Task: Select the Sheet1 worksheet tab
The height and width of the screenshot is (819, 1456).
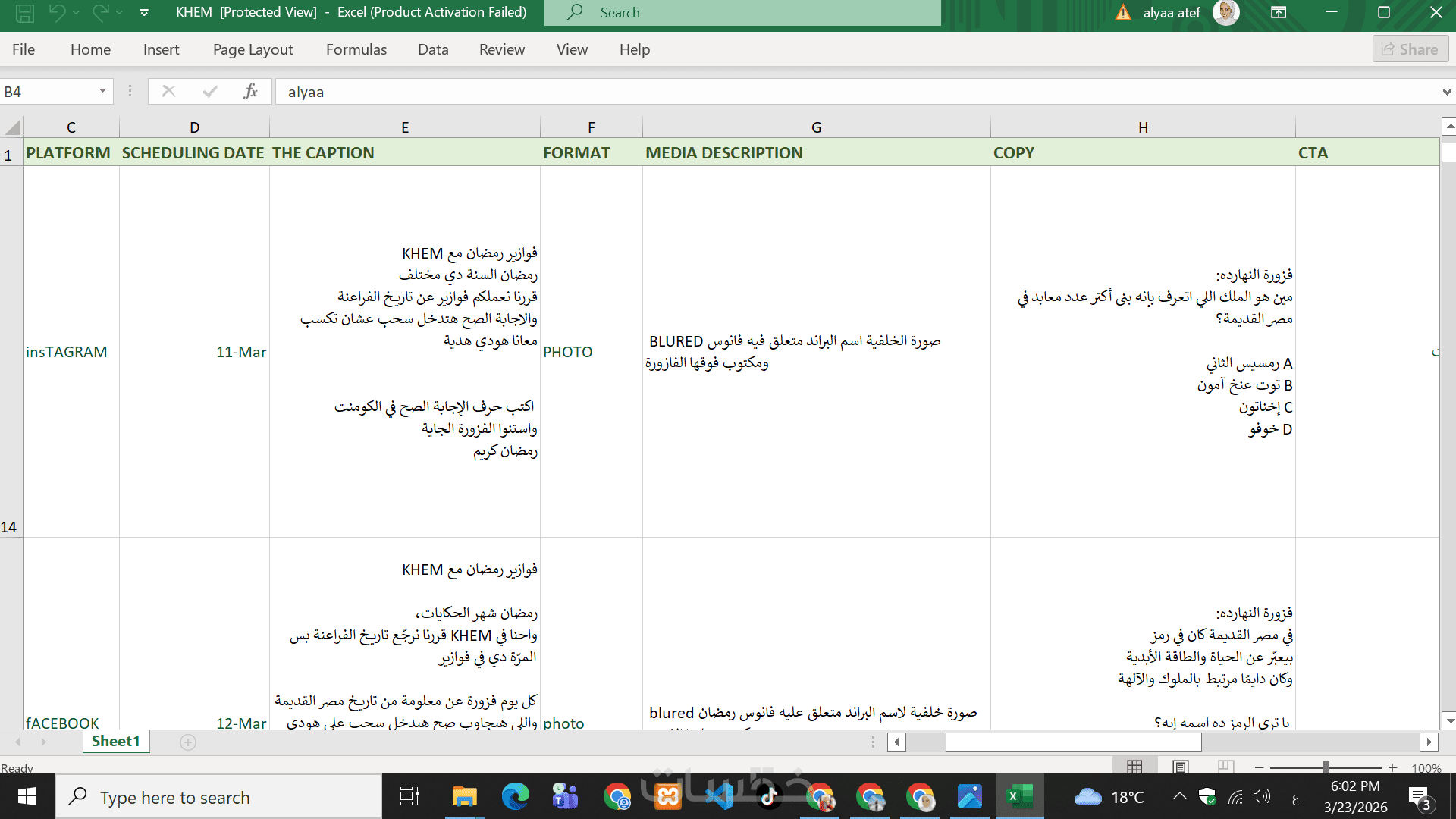Action: 115,742
